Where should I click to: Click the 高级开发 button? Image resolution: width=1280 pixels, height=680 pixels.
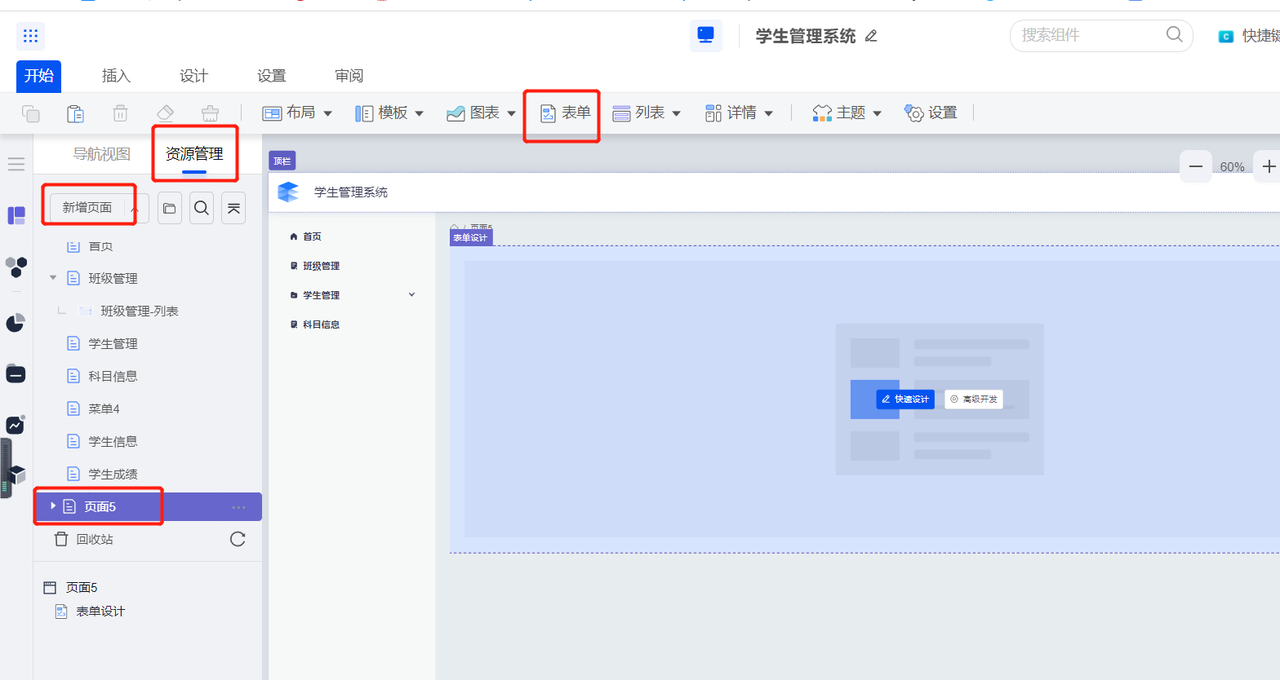(974, 399)
